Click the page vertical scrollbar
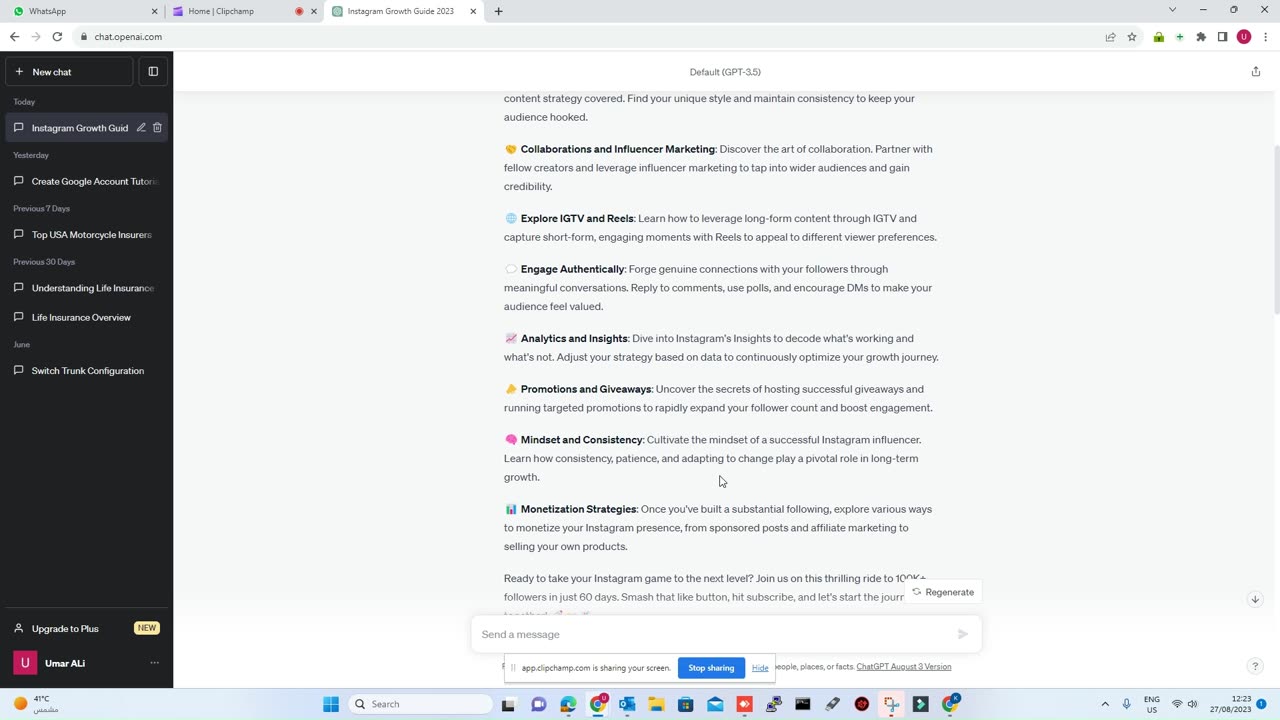The height and width of the screenshot is (720, 1280). coord(1275,230)
